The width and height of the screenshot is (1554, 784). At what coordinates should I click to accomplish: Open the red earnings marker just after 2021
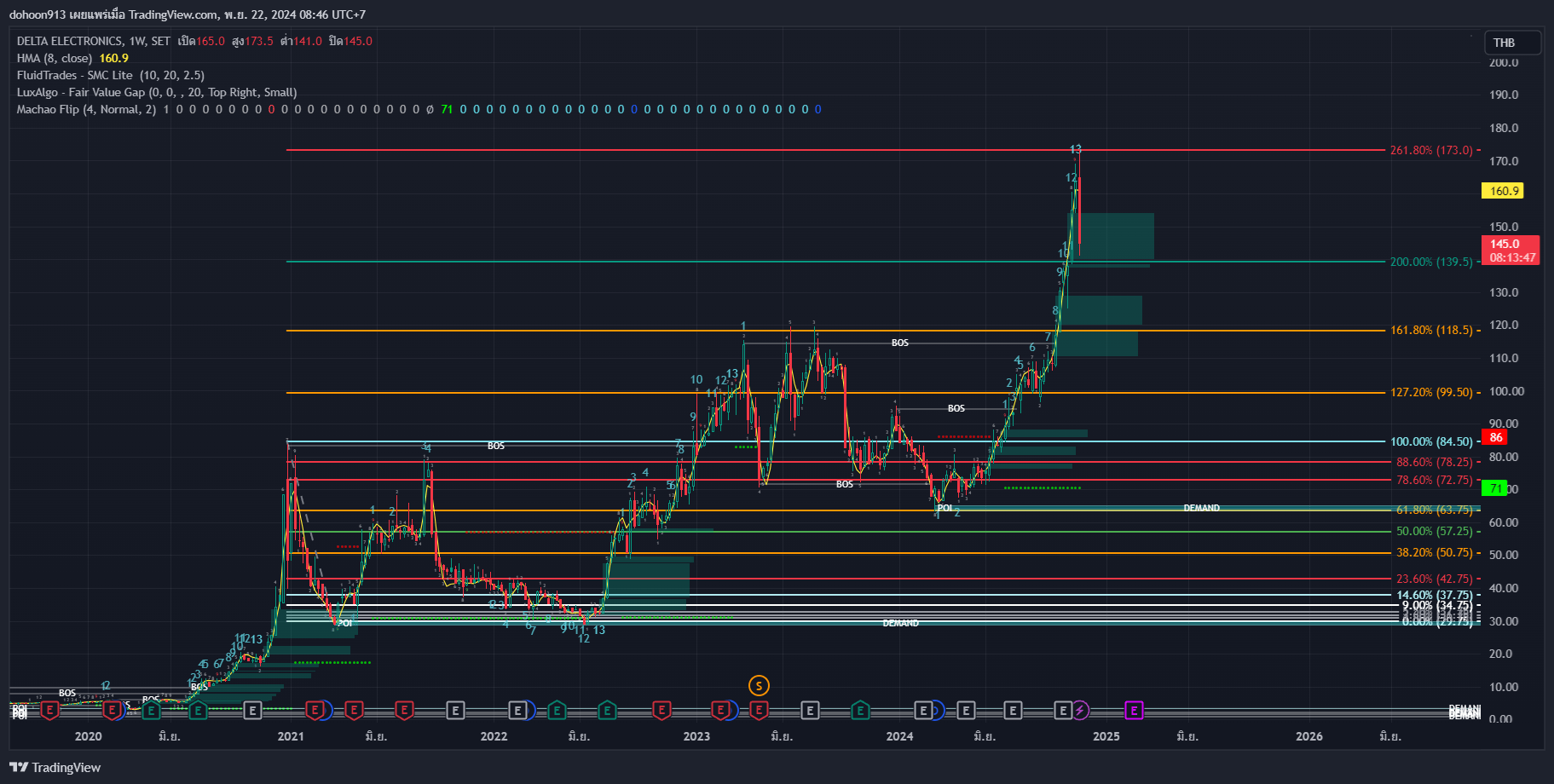(x=315, y=710)
